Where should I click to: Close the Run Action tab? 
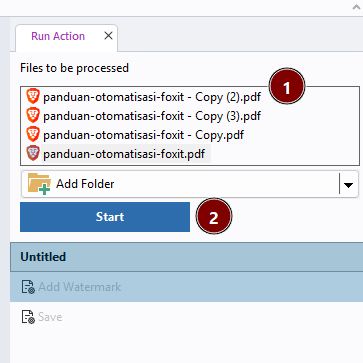[x=108, y=36]
